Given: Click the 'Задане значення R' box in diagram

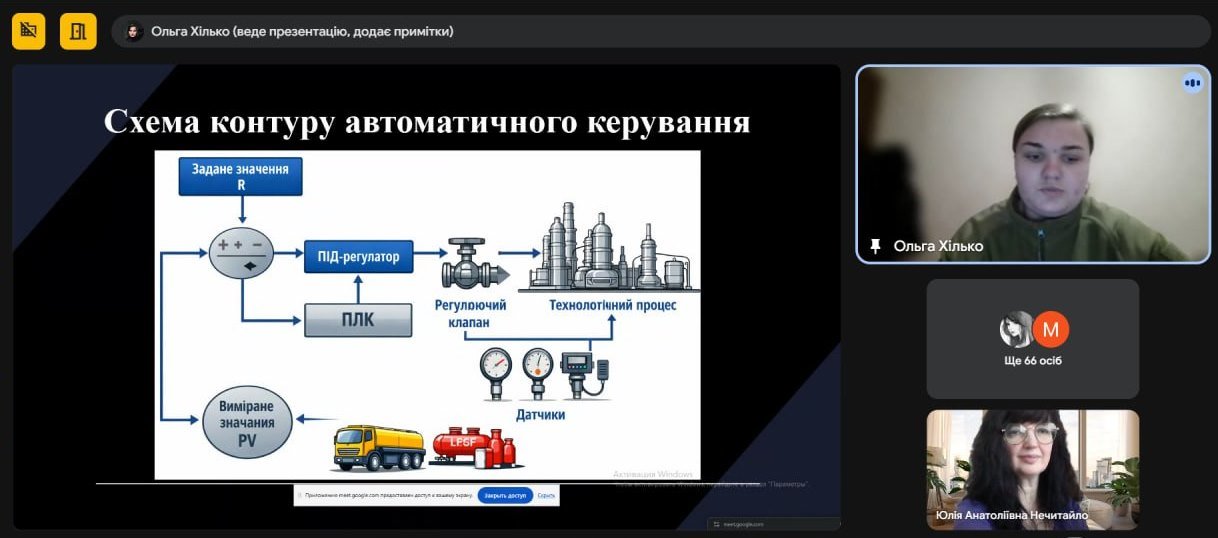Looking at the screenshot, I should (240, 177).
